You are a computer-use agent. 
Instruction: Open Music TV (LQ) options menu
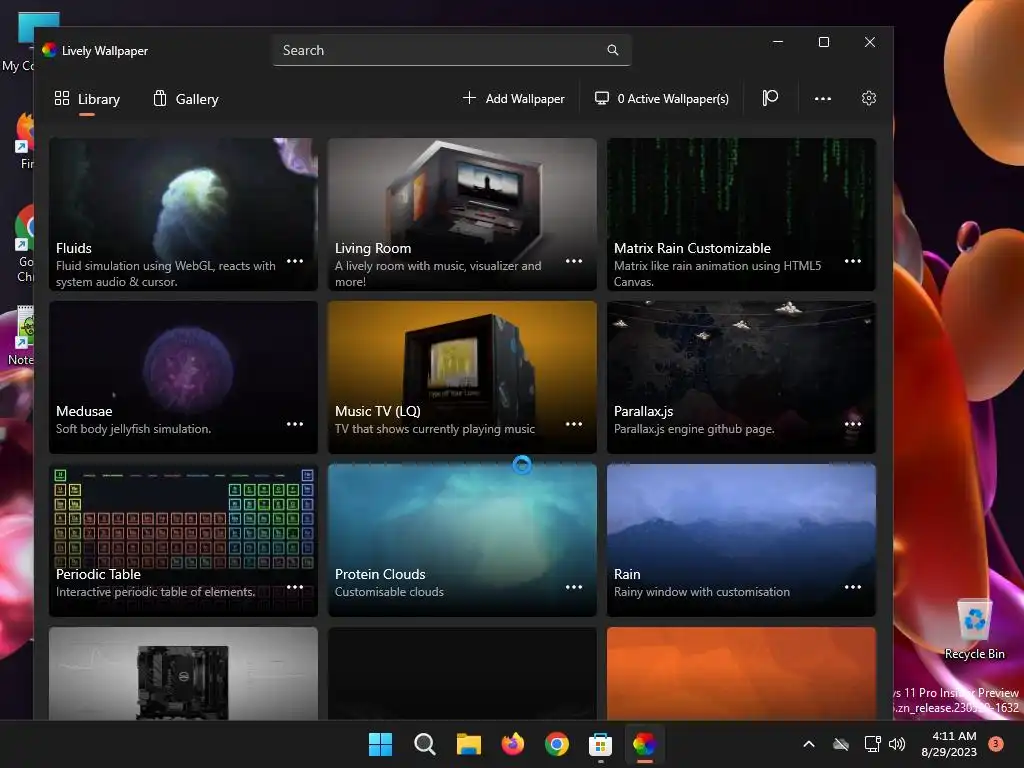(x=574, y=424)
